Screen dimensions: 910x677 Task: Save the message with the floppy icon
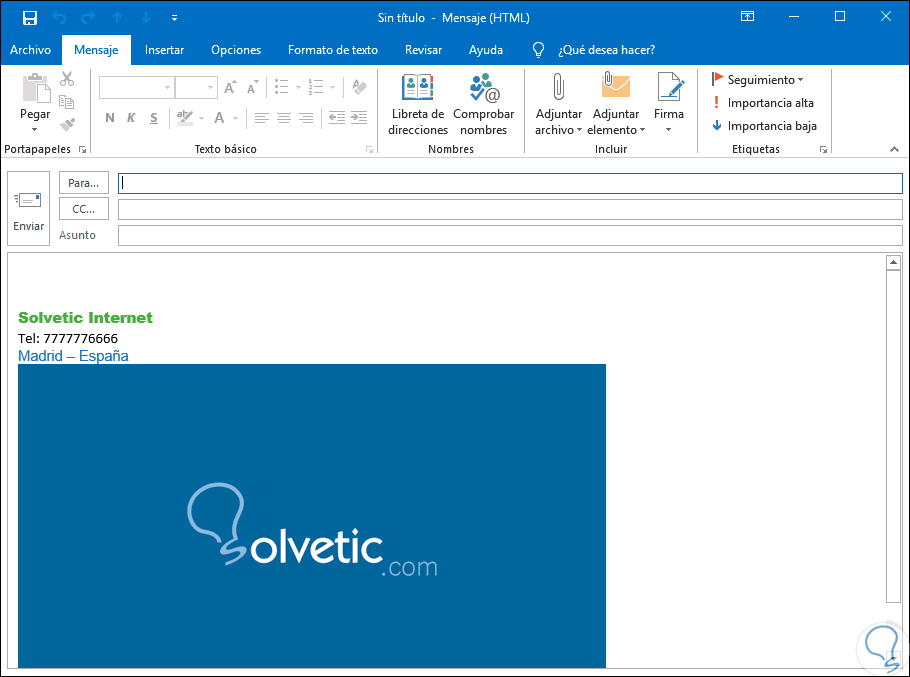(x=30, y=18)
